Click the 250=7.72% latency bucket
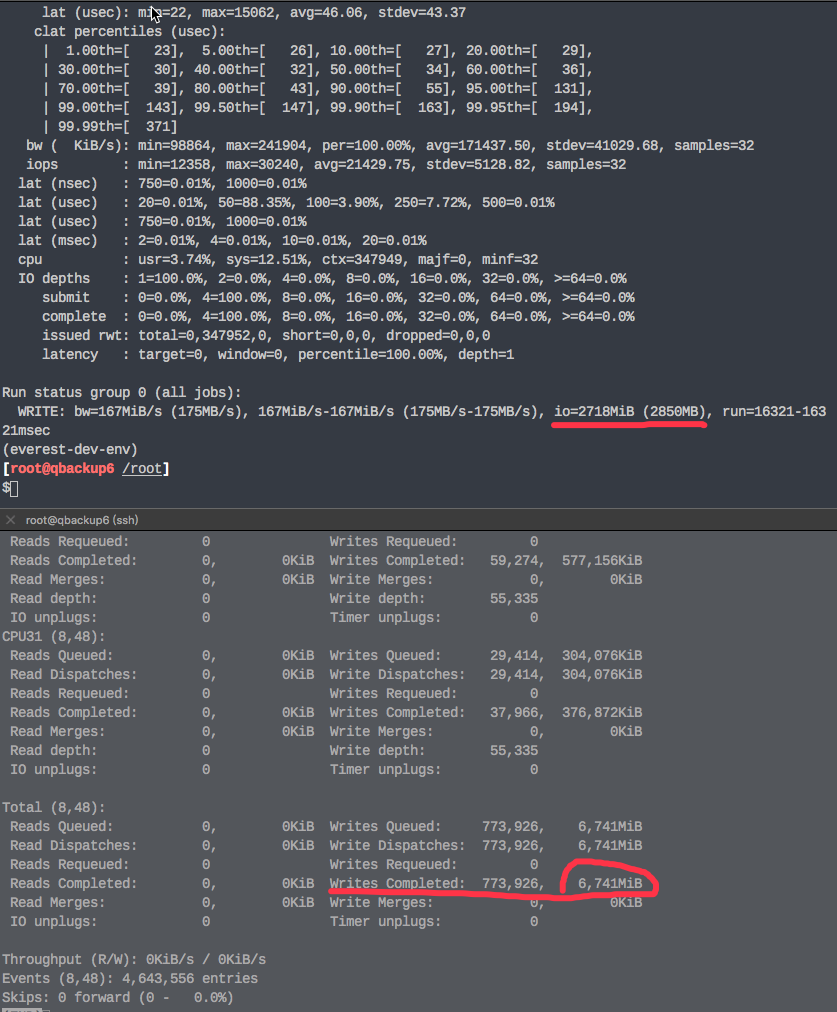The height and width of the screenshot is (1012, 837). [434, 203]
